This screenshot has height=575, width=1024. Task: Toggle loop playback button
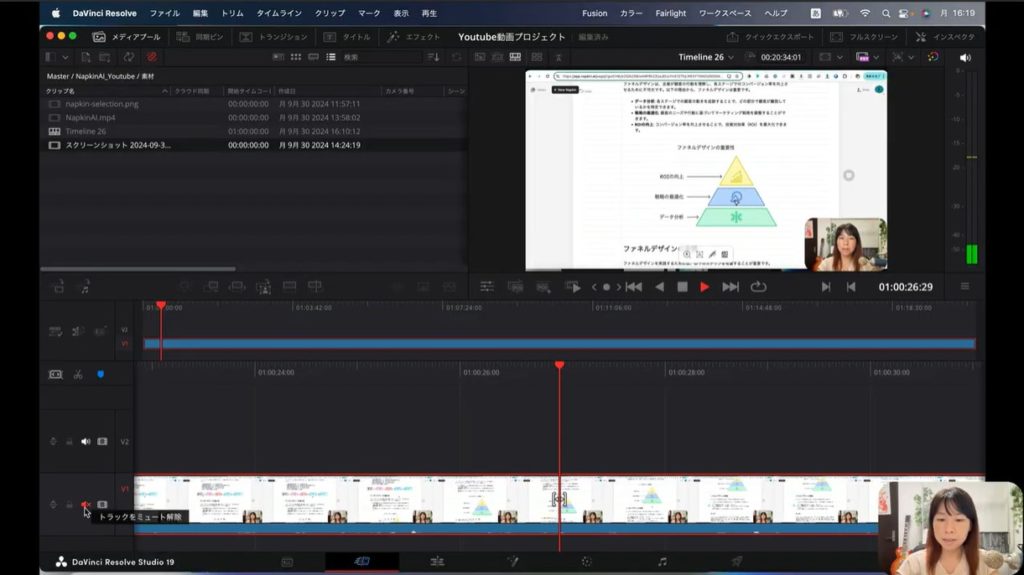[758, 287]
